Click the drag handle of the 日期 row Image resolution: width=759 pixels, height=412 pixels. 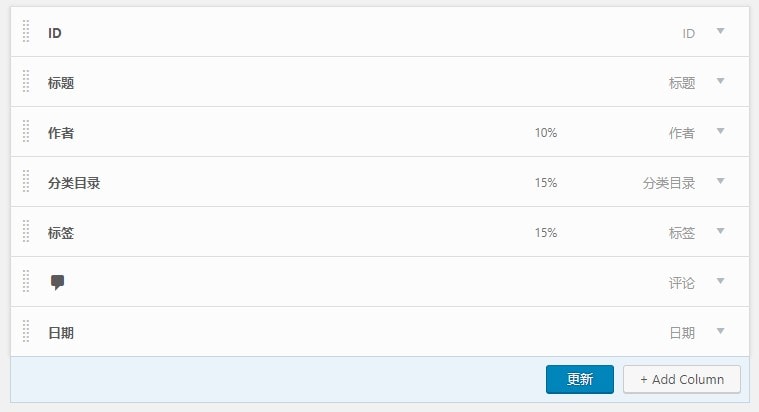point(26,332)
